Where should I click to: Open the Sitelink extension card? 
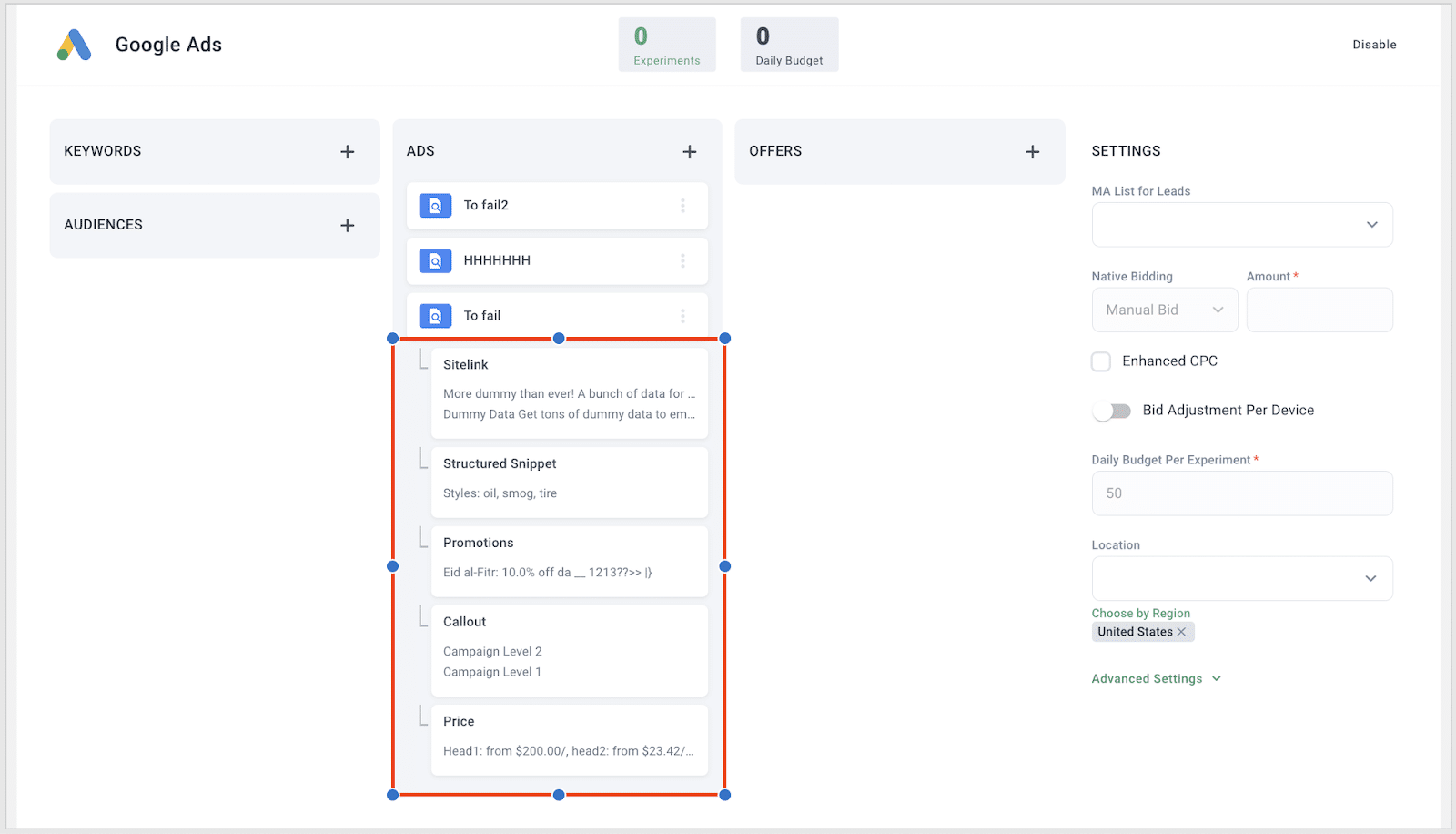tap(570, 393)
